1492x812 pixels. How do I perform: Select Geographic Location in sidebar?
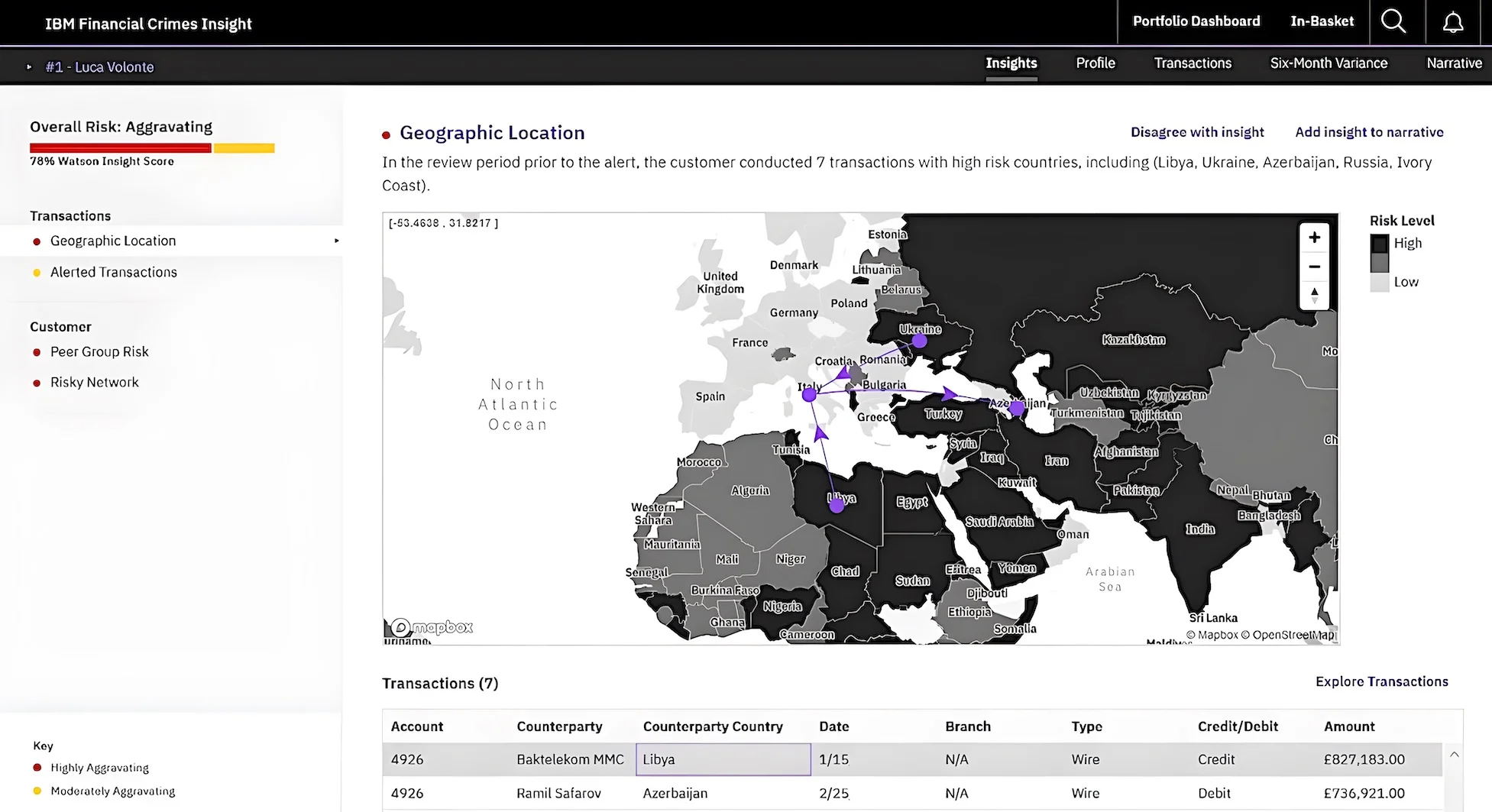113,241
